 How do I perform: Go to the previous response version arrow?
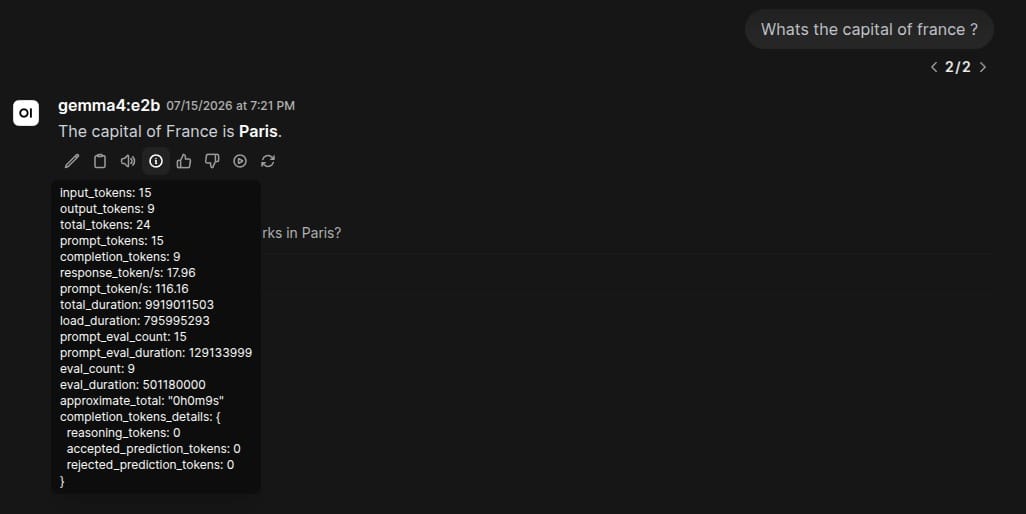(934, 67)
